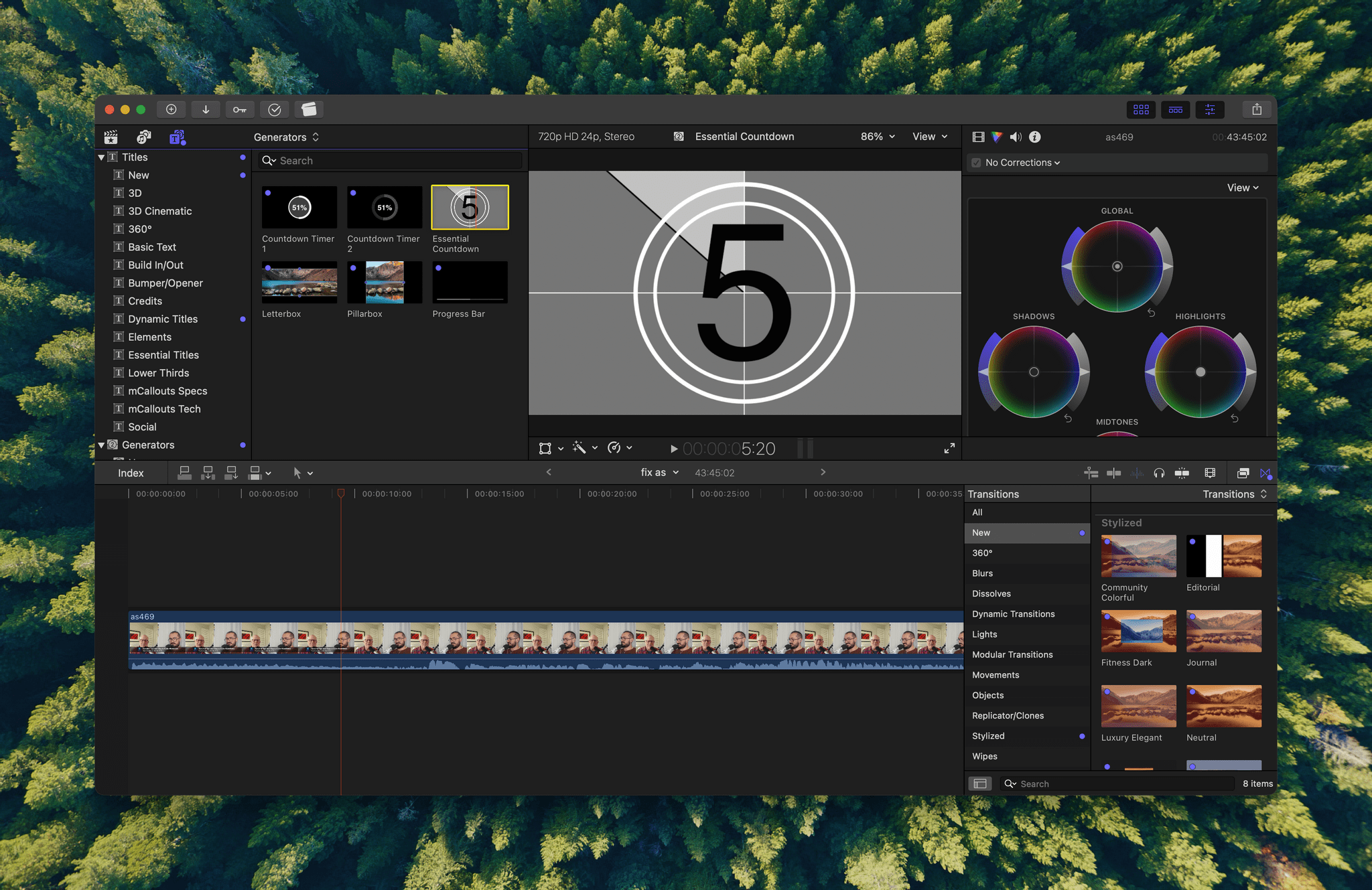Viewport: 1372px width, 890px height.
Task: Click the Import Media down-arrow toolbar icon
Action: click(x=206, y=109)
